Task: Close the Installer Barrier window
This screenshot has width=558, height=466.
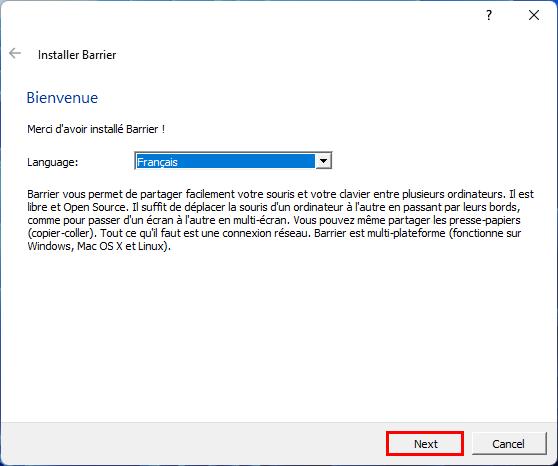Action: pos(534,15)
